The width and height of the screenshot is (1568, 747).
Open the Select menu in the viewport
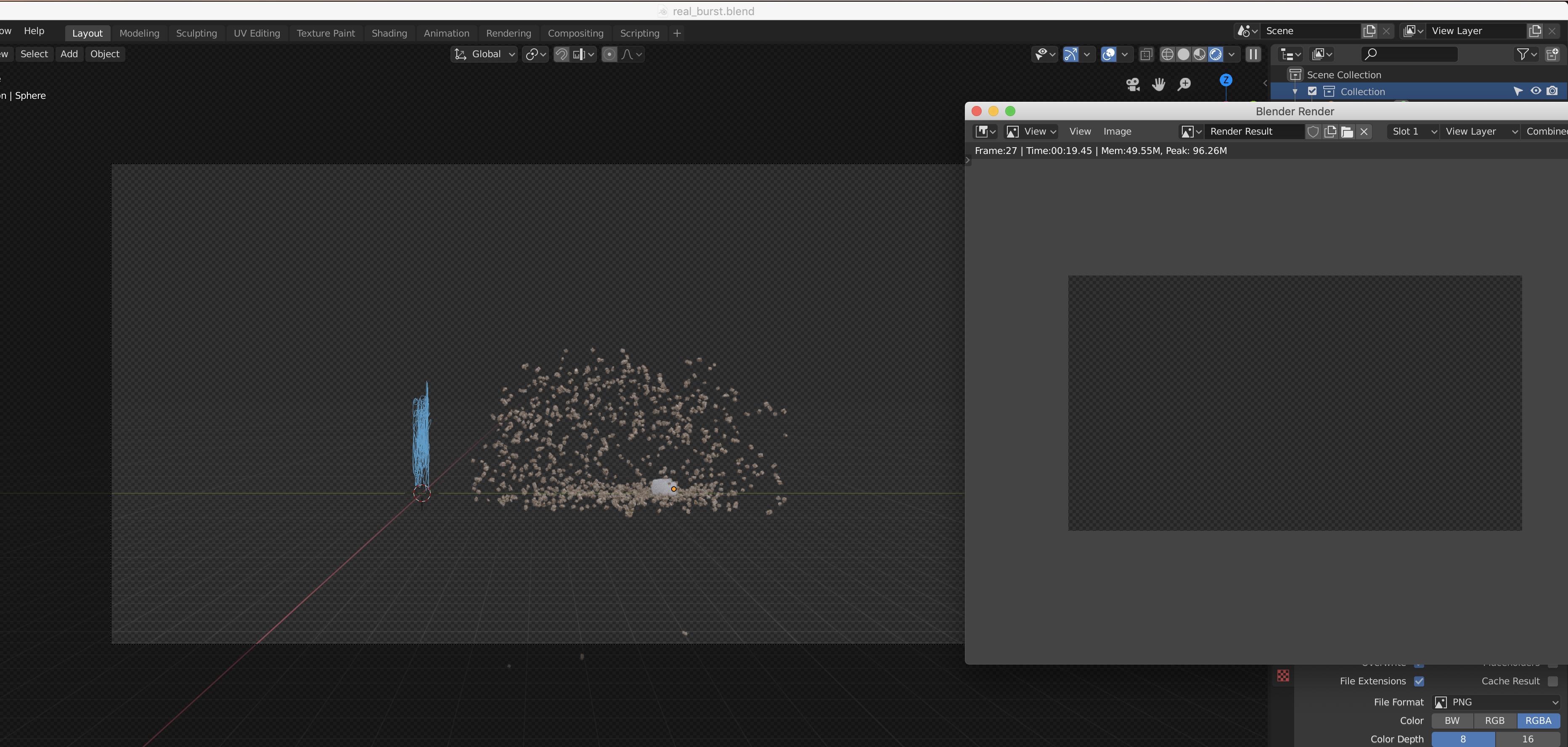[x=34, y=54]
